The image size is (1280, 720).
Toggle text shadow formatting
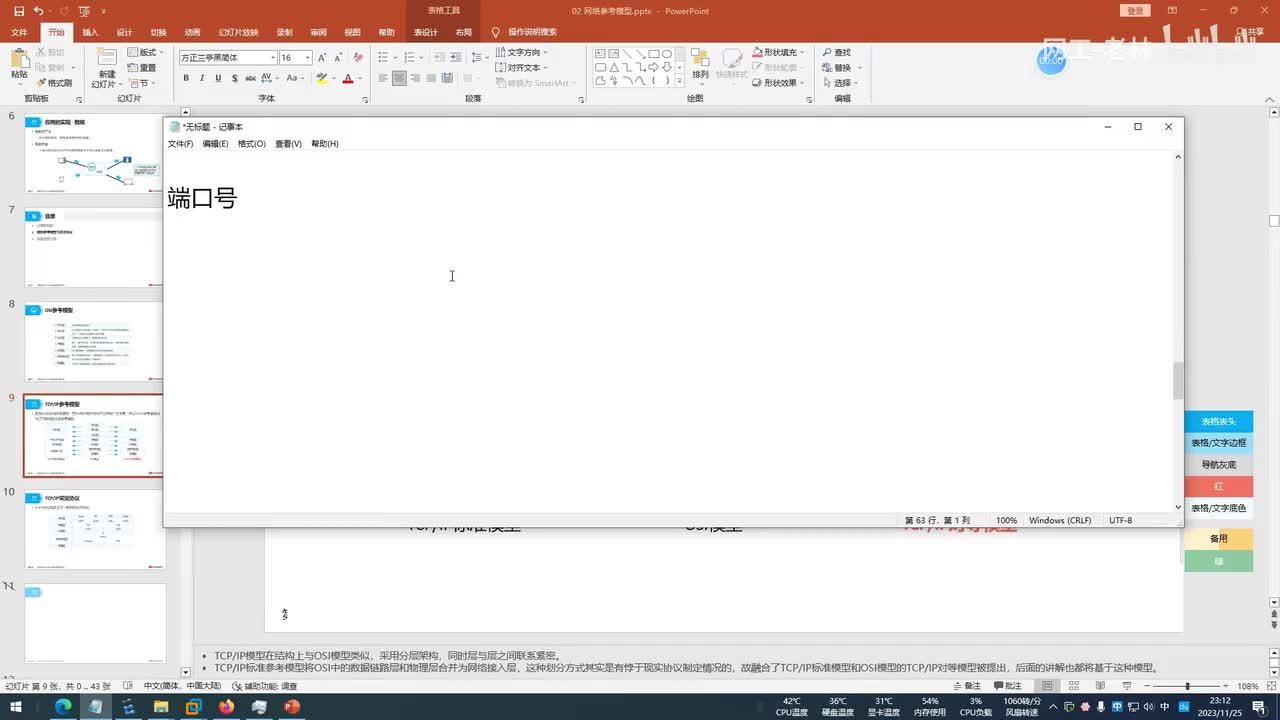point(234,78)
